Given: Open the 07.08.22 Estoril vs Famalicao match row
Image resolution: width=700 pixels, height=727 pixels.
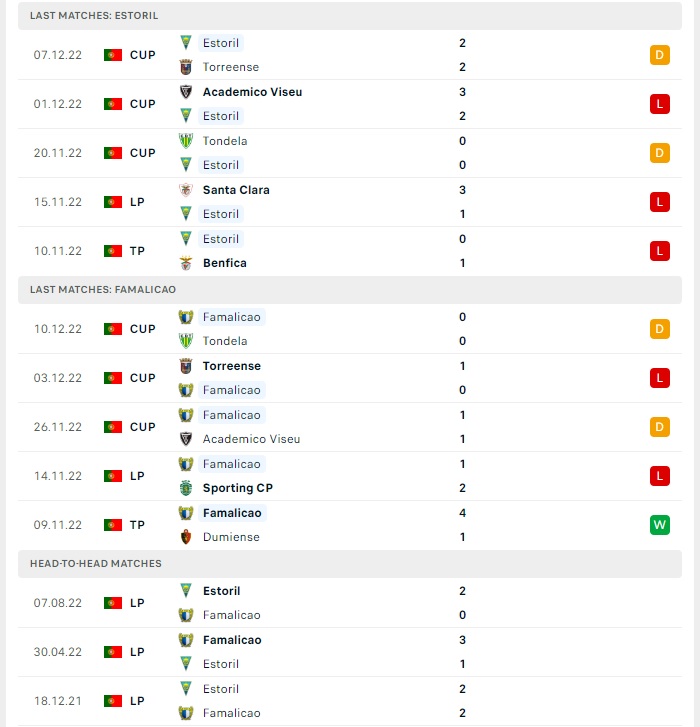Looking at the screenshot, I should click(x=350, y=603).
